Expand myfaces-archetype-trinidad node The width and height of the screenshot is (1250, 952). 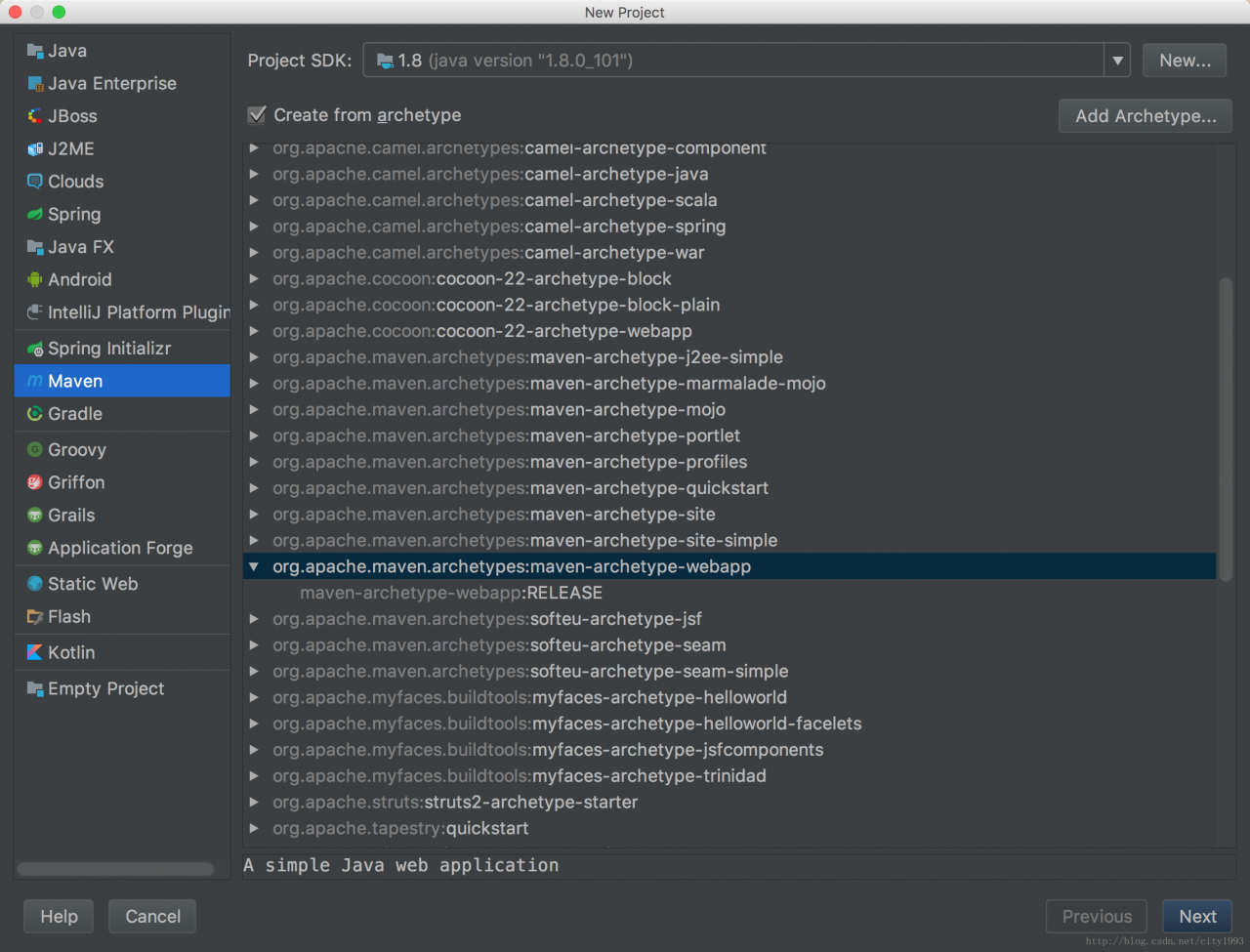[254, 776]
